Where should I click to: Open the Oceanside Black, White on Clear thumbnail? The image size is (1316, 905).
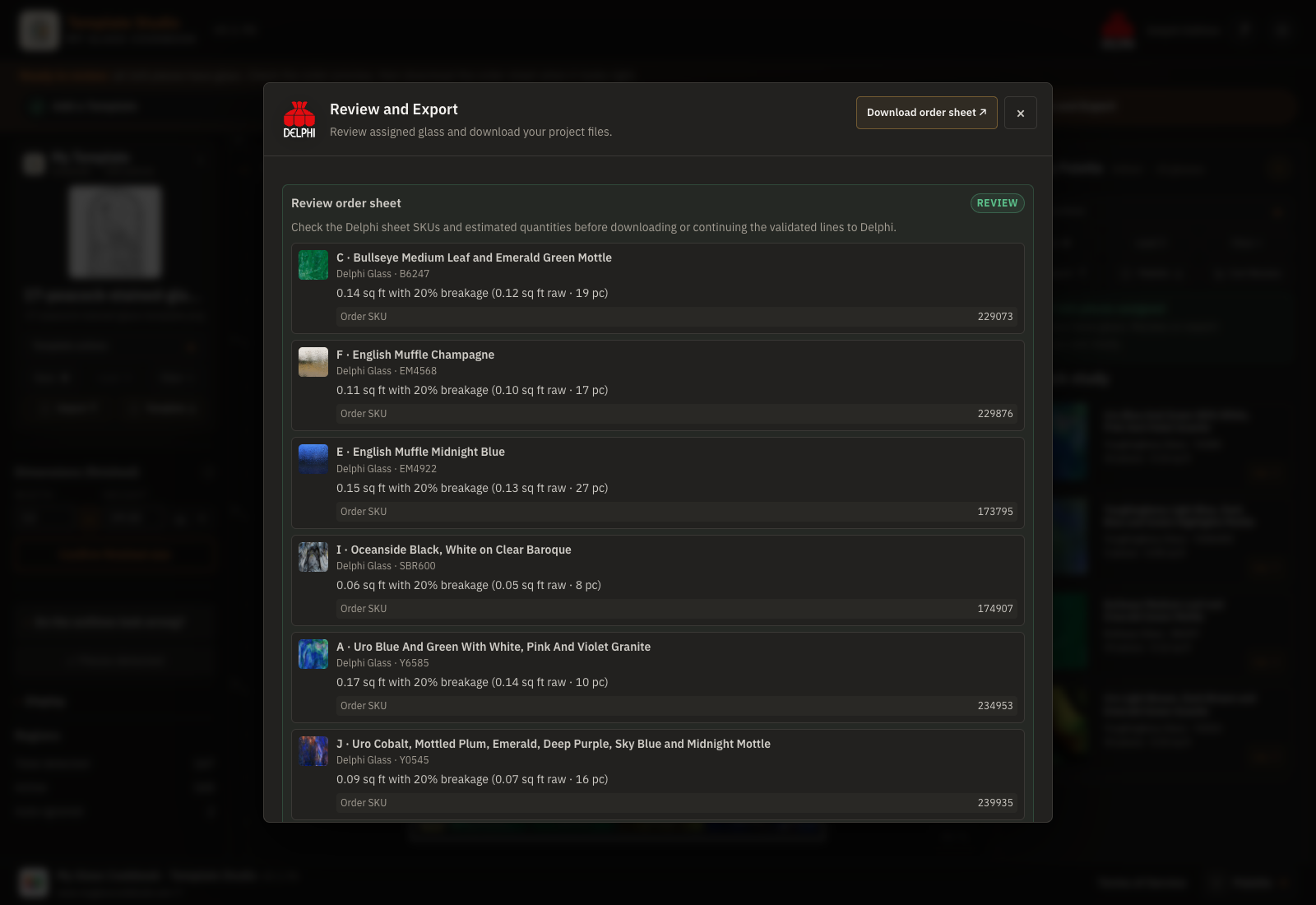313,557
